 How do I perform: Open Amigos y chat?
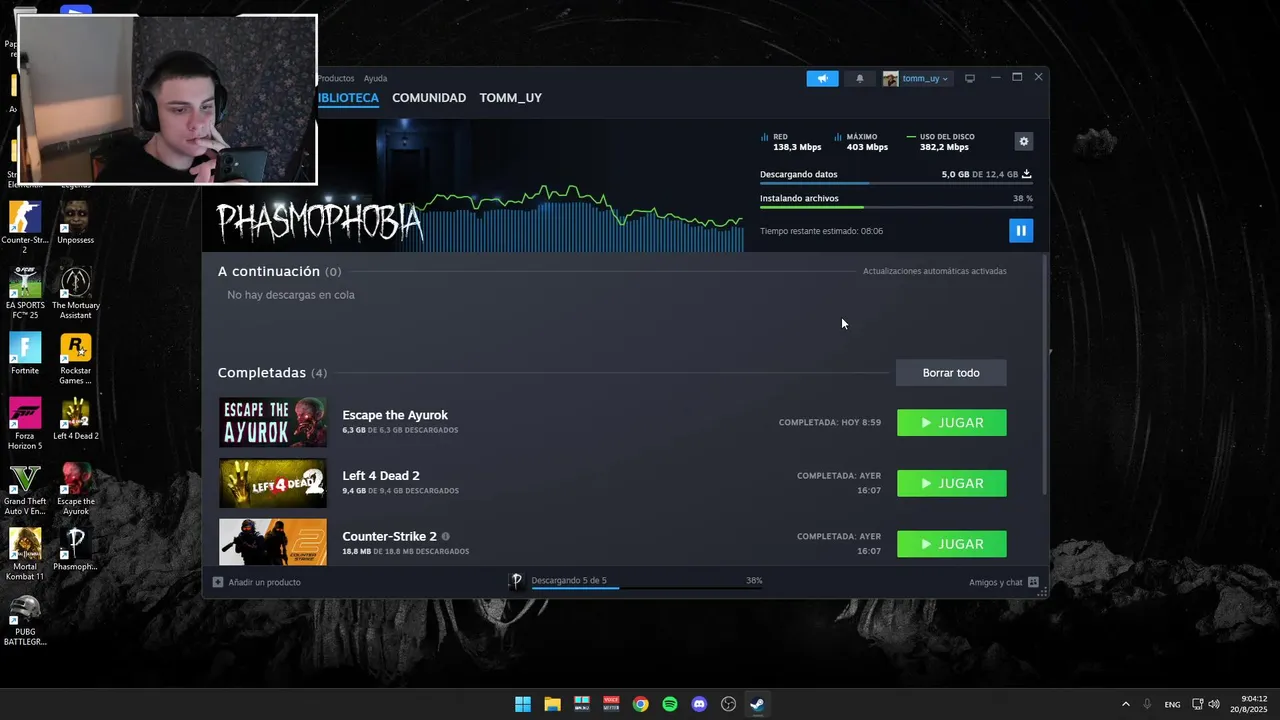(x=1004, y=582)
